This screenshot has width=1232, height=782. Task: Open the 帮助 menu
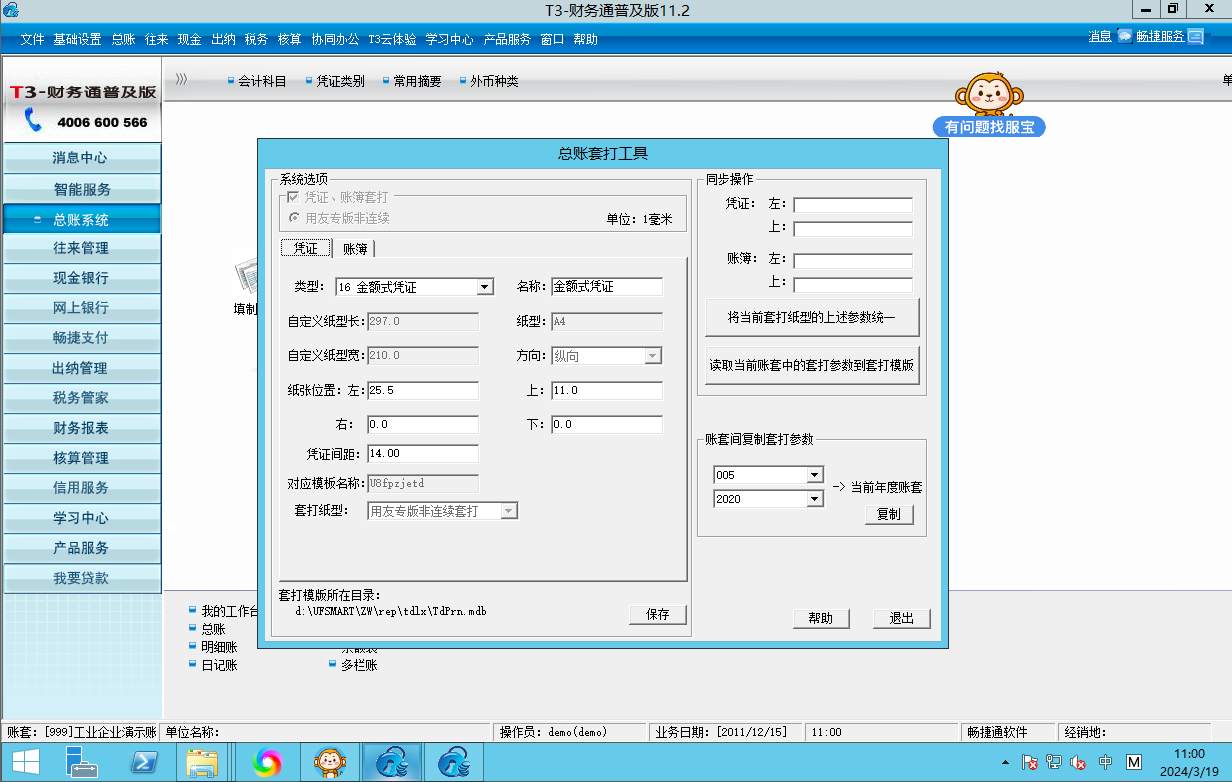[x=586, y=39]
